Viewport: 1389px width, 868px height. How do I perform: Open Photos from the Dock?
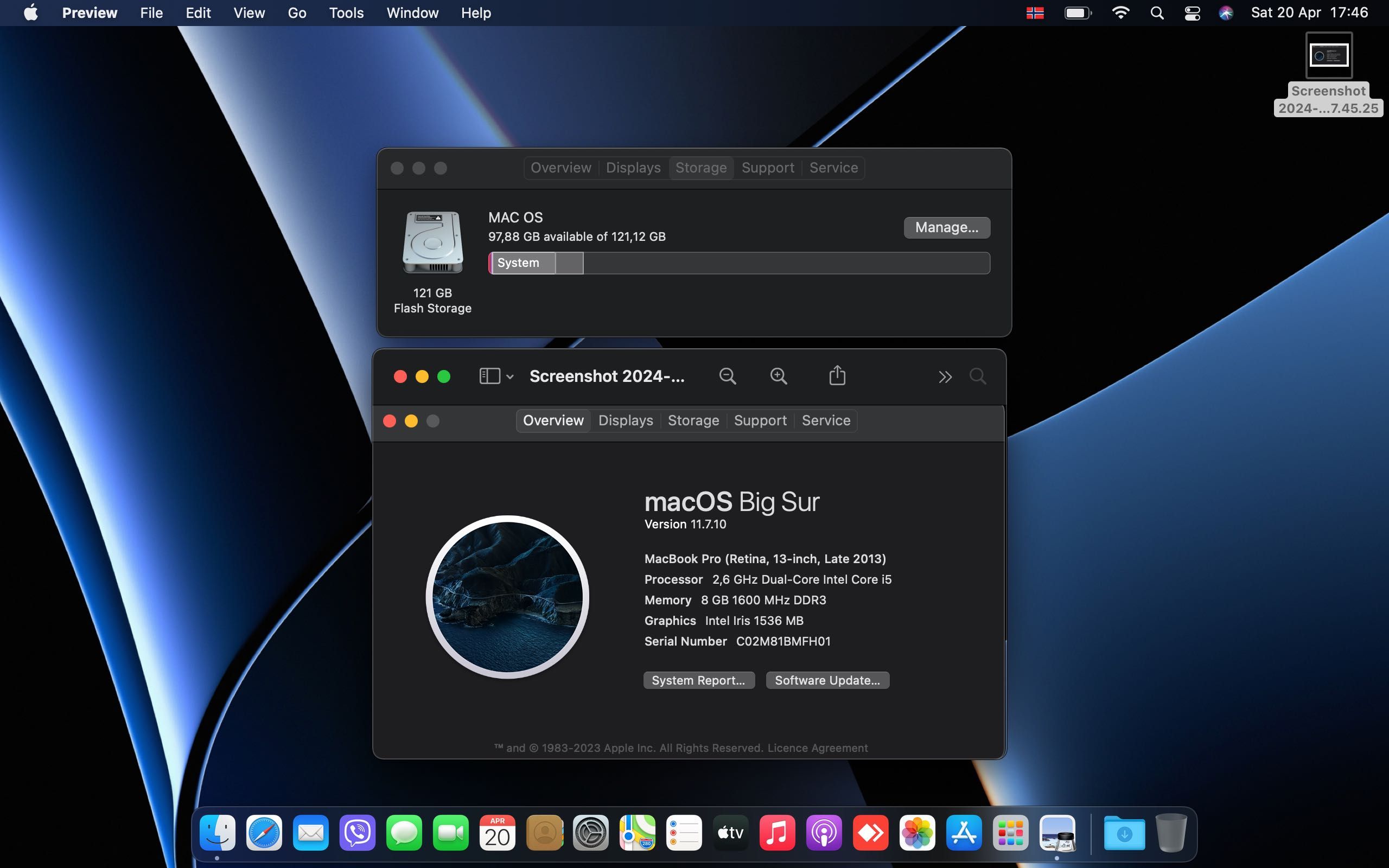click(x=917, y=832)
